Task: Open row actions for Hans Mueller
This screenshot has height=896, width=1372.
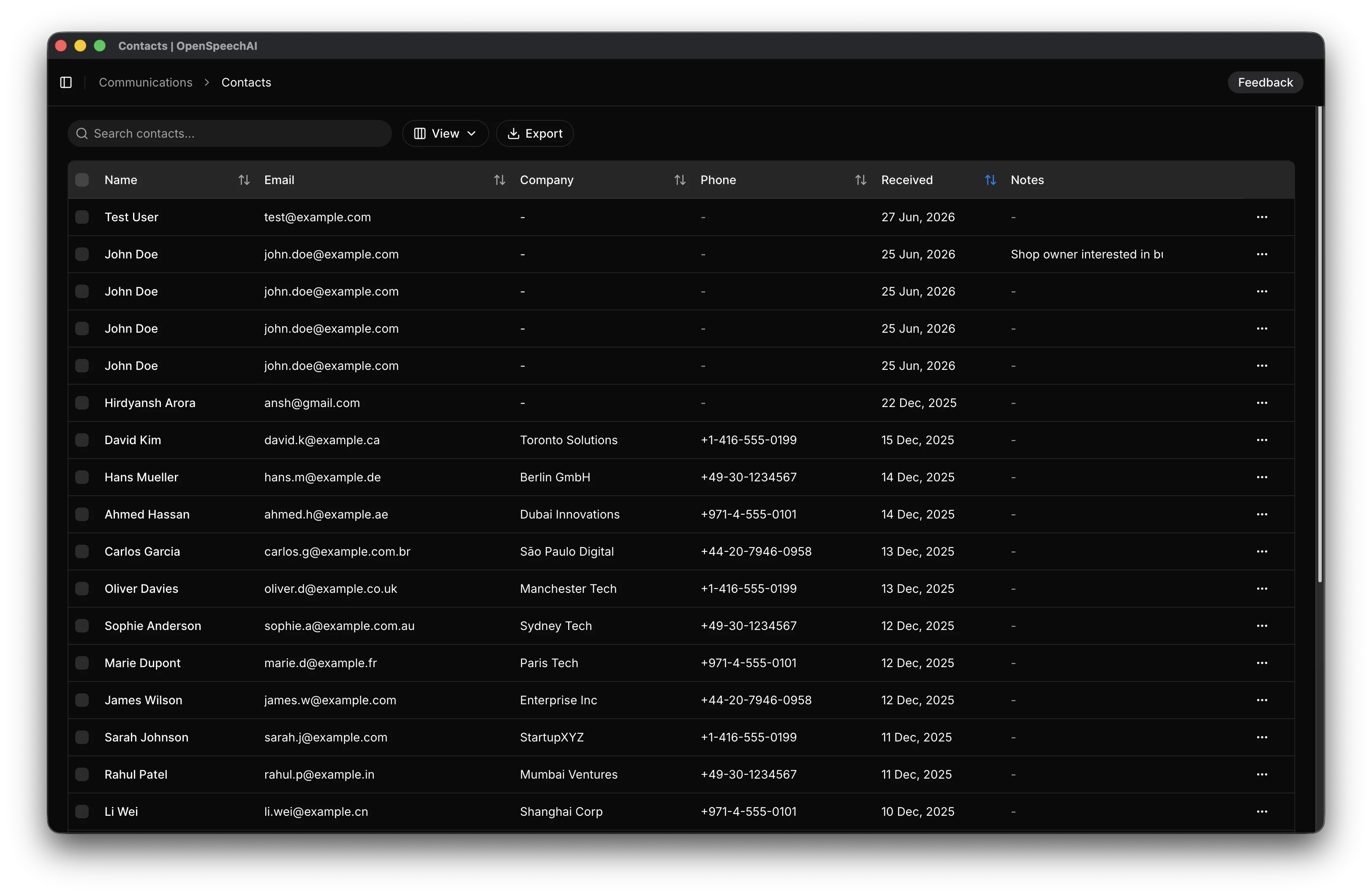Action: [1261, 477]
